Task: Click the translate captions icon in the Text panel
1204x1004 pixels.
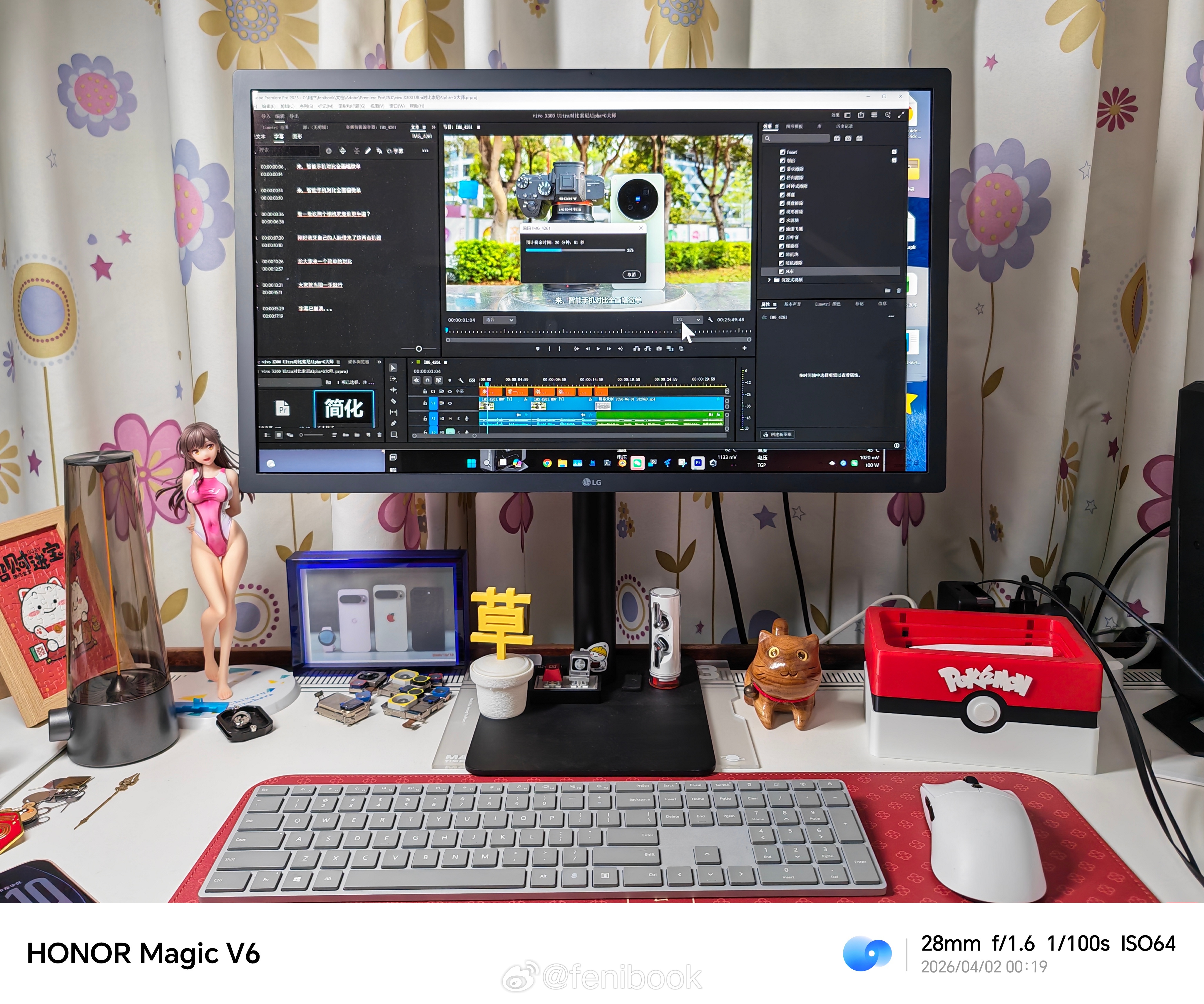Action: click(379, 151)
